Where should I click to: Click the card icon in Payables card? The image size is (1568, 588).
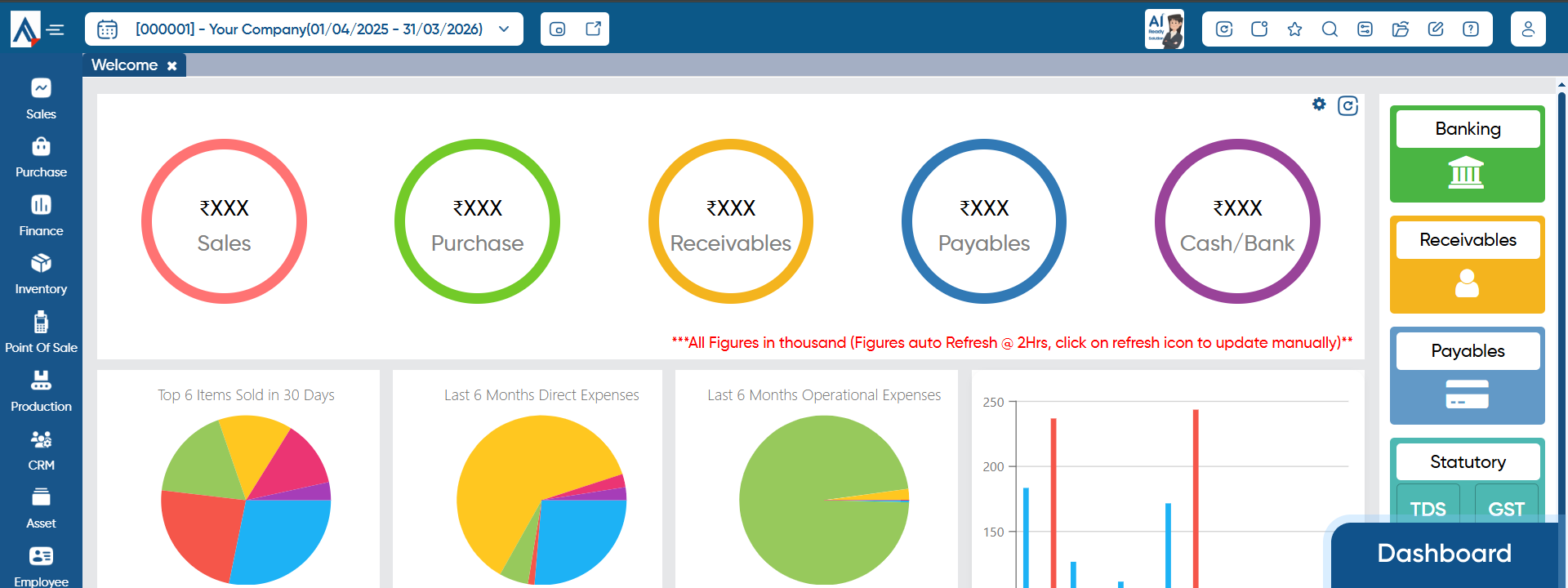point(1467,394)
